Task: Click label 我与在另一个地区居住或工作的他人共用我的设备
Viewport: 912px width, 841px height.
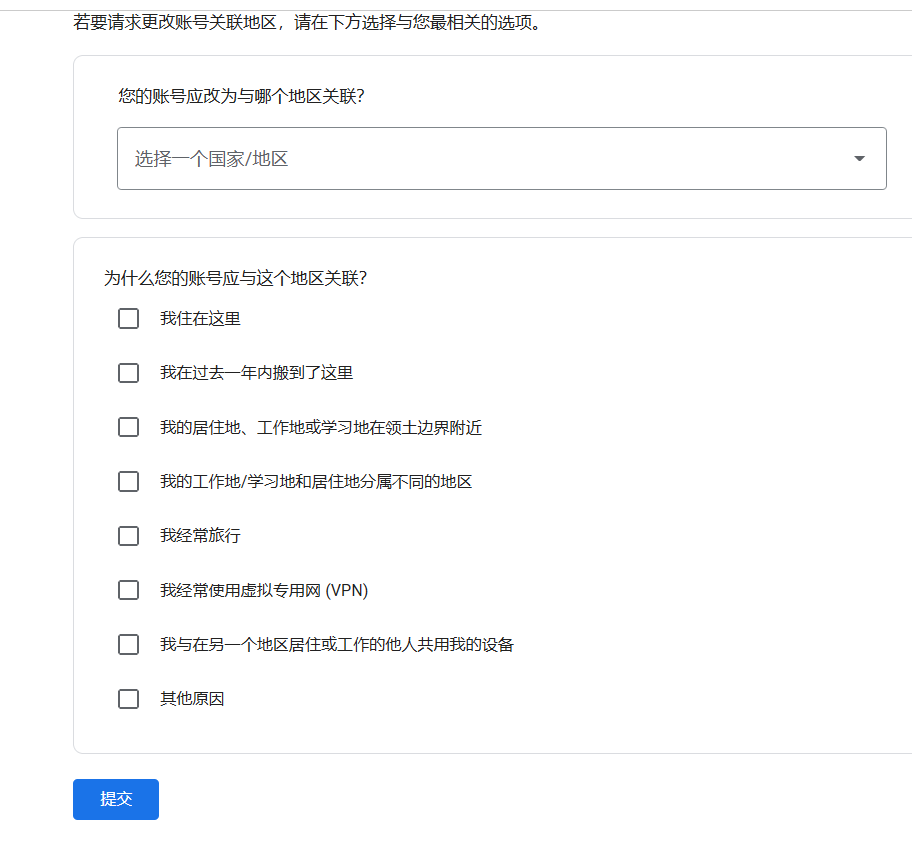Action: pos(337,644)
